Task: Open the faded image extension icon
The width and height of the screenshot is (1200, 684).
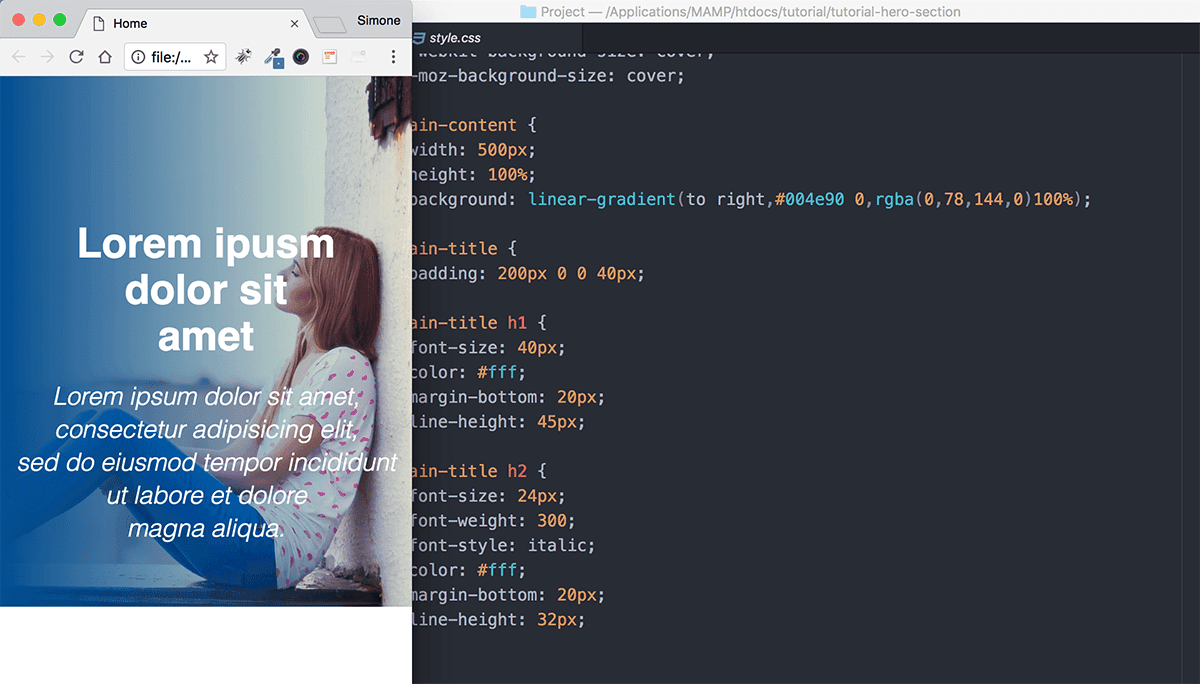Action: tap(359, 58)
